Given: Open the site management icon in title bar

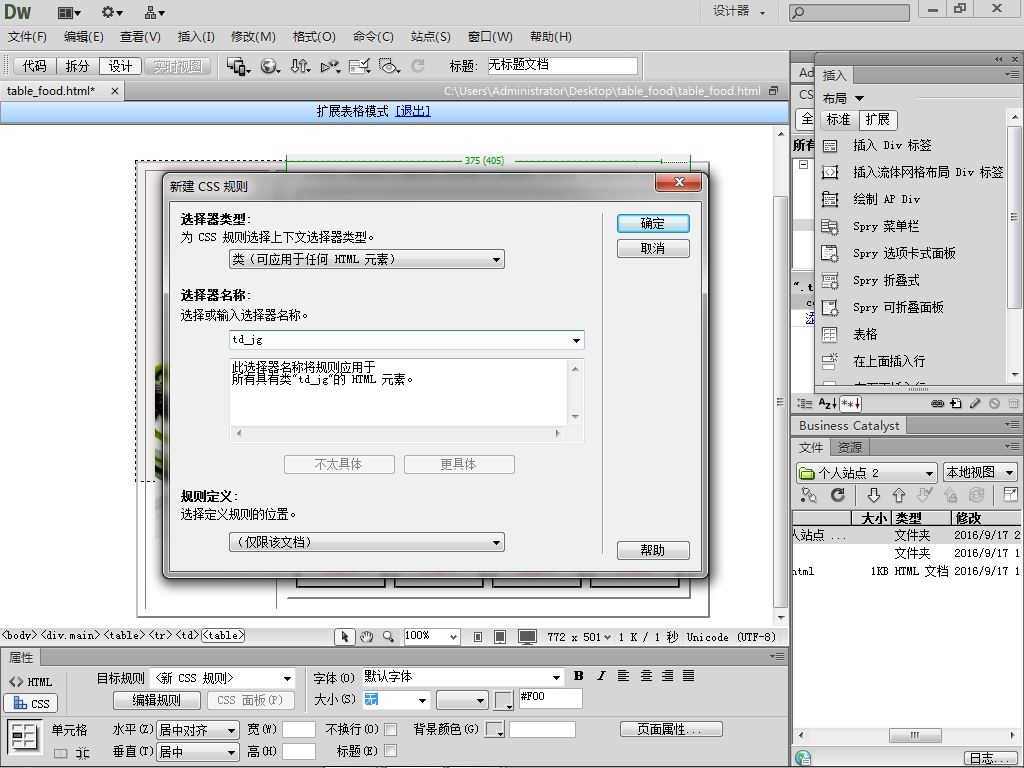Looking at the screenshot, I should (x=154, y=12).
